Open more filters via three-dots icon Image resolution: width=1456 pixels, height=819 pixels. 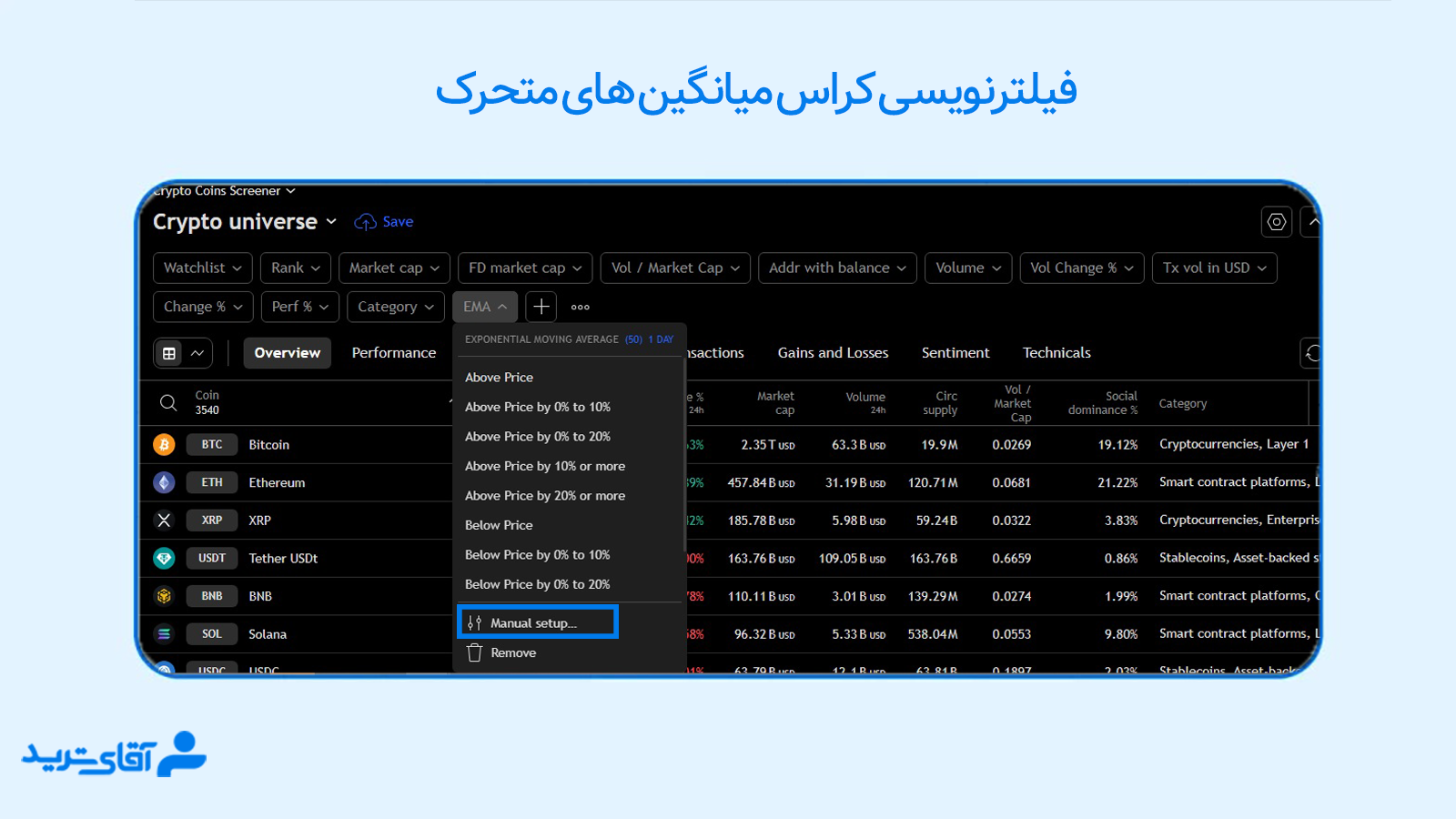(x=580, y=307)
